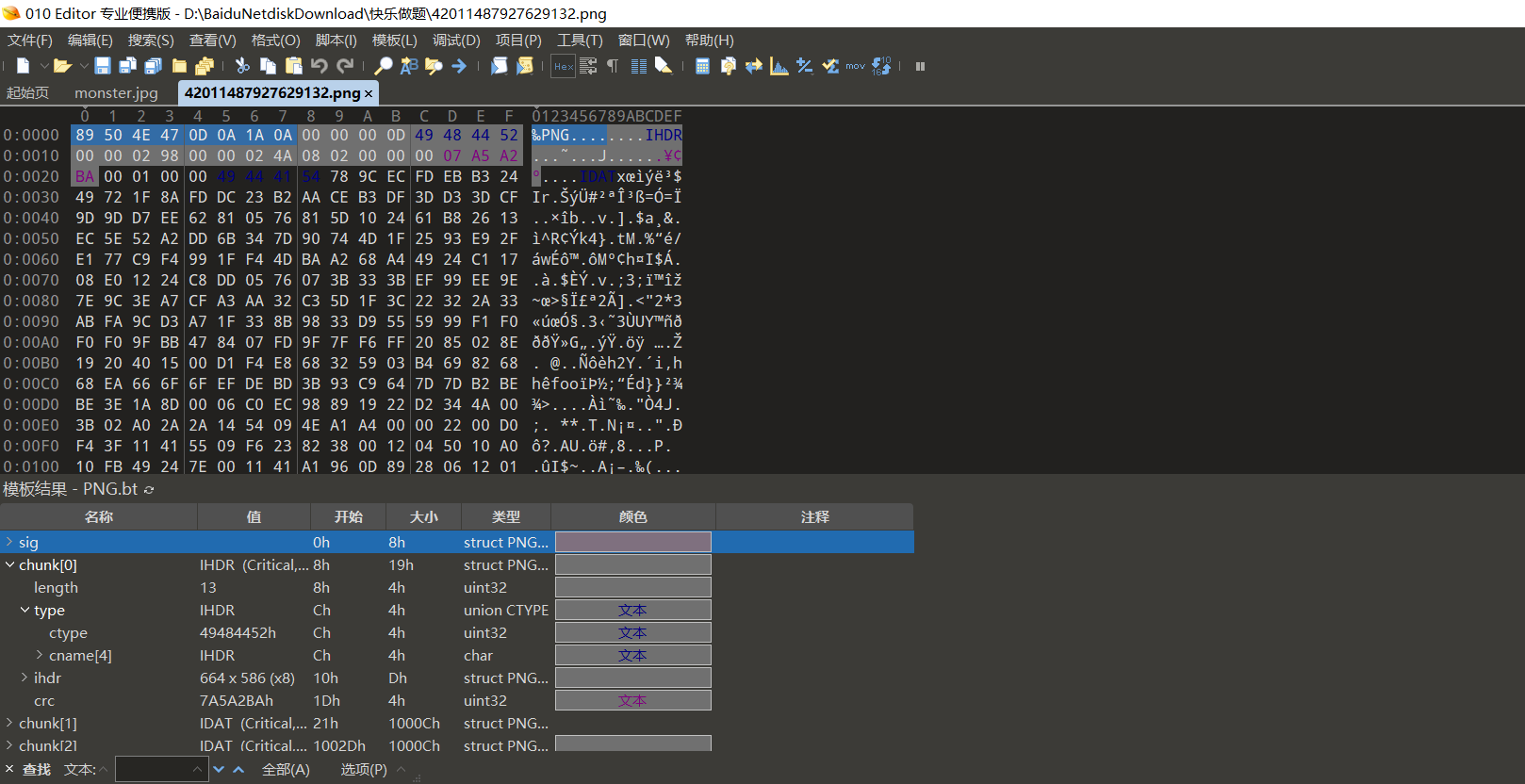Viewport: 1525px width, 784px height.
Task: Click the 类型 column header
Action: pos(506,516)
